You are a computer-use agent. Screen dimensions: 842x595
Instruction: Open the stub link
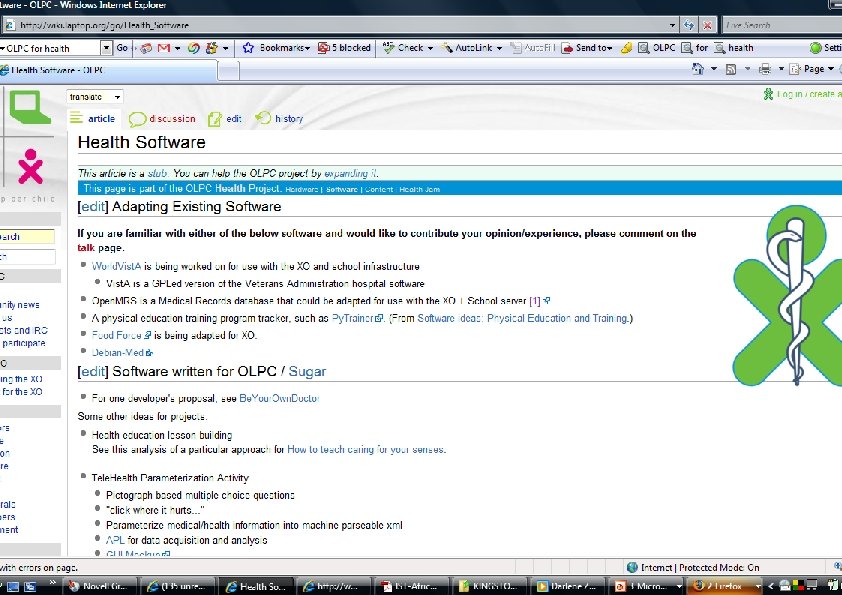point(157,173)
